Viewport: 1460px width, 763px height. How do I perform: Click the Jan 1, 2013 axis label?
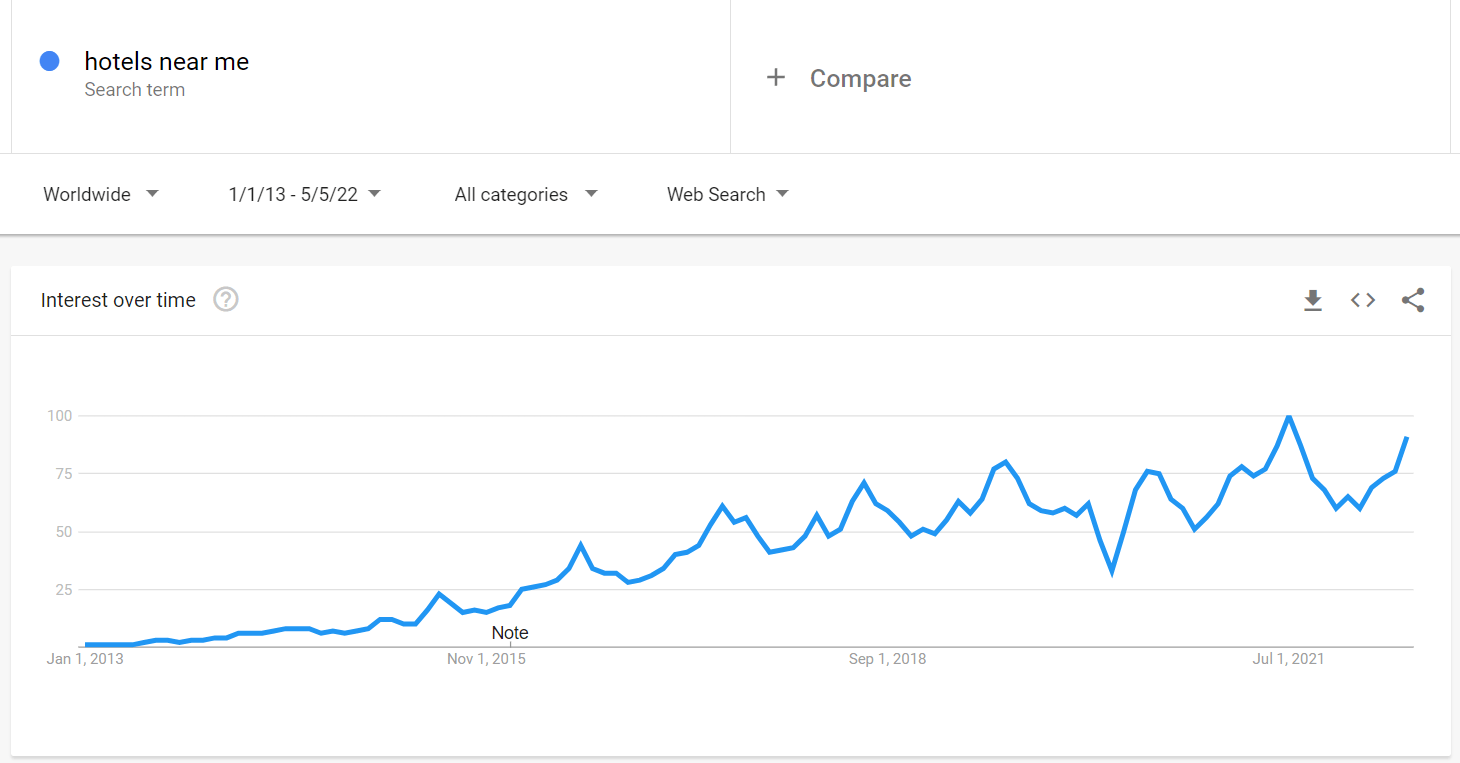(85, 659)
